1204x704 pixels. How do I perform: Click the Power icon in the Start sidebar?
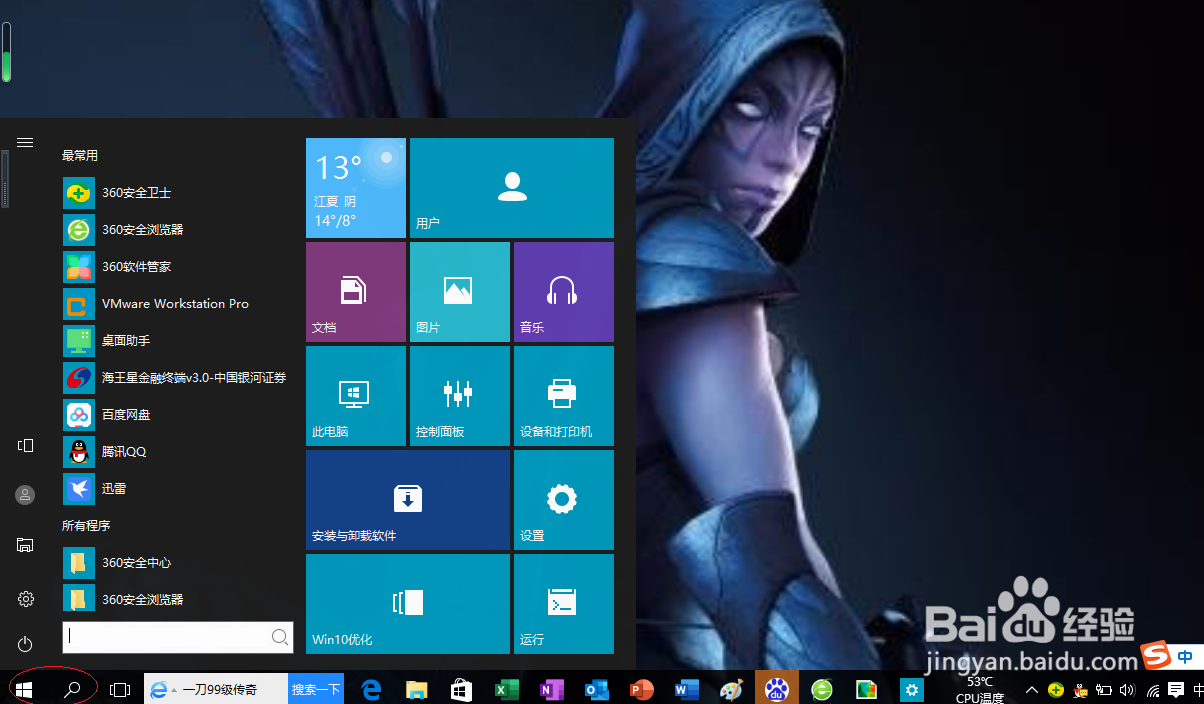26,644
